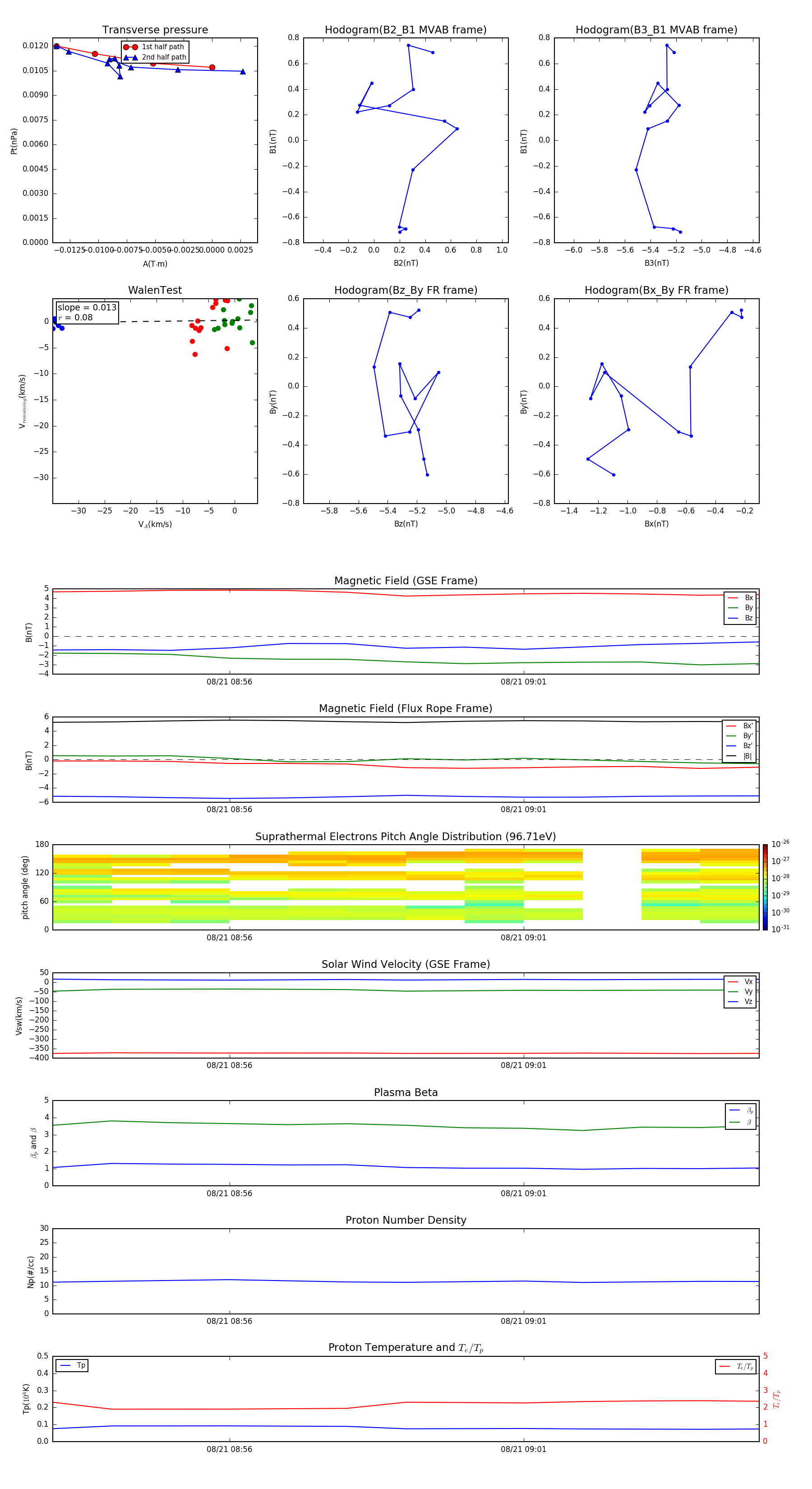Click the "B2(nT)" x-axis label

pyautogui.click(x=406, y=263)
